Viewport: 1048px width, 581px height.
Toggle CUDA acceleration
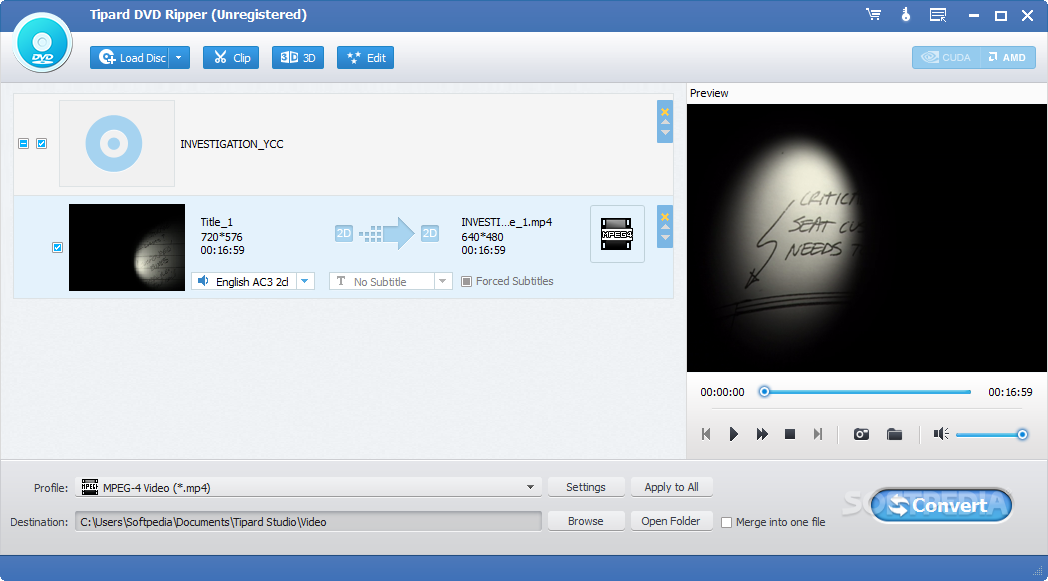[946, 57]
